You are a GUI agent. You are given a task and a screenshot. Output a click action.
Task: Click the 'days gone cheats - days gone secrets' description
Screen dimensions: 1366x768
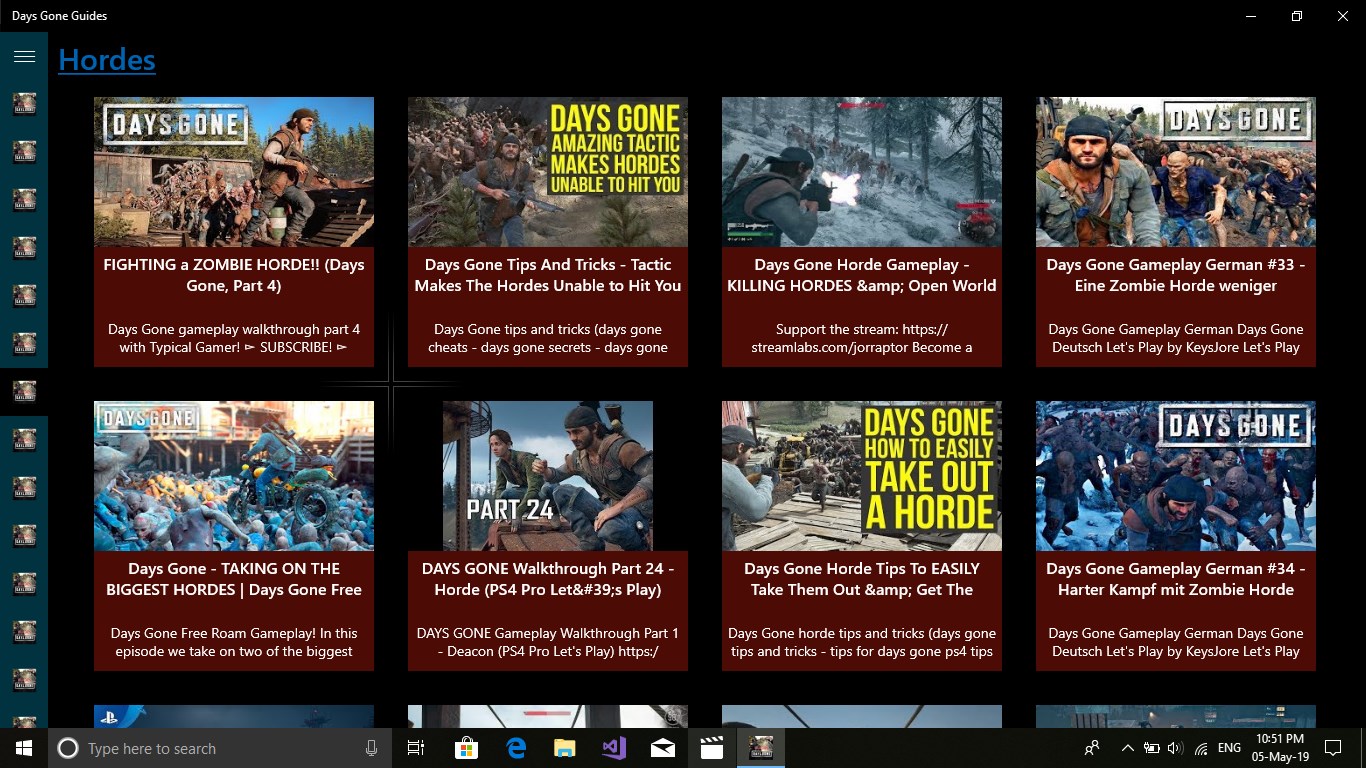click(548, 338)
